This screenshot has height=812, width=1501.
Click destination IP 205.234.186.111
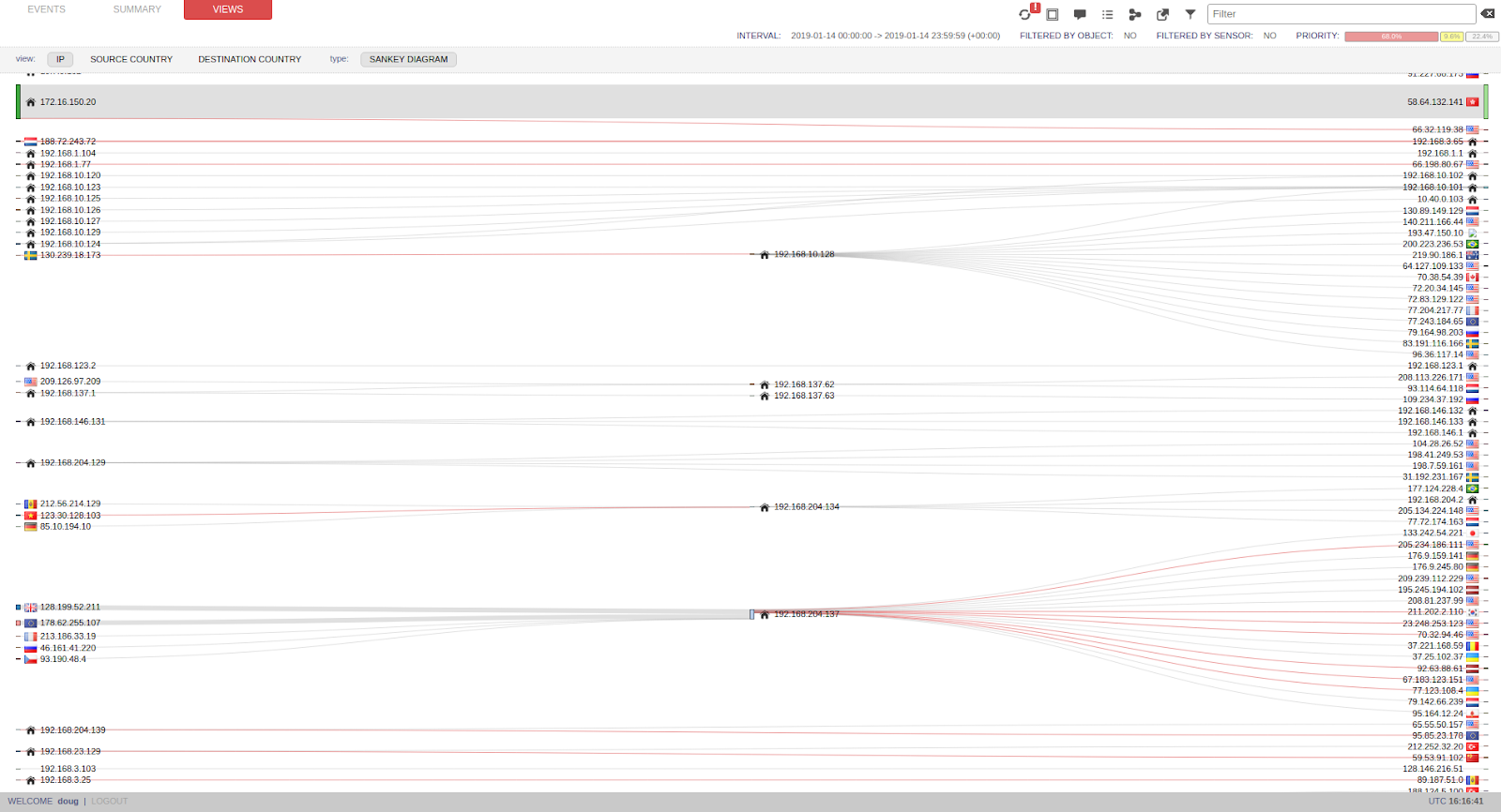coord(1431,545)
